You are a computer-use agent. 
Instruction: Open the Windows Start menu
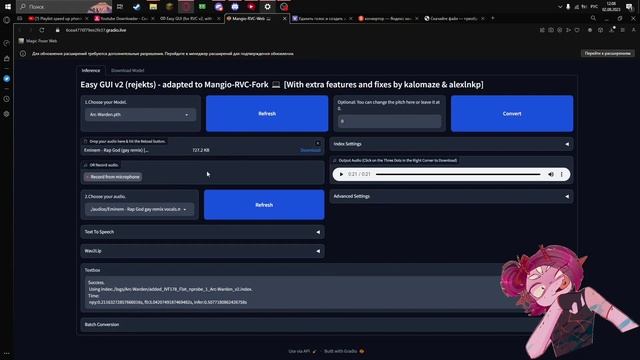(7, 7)
